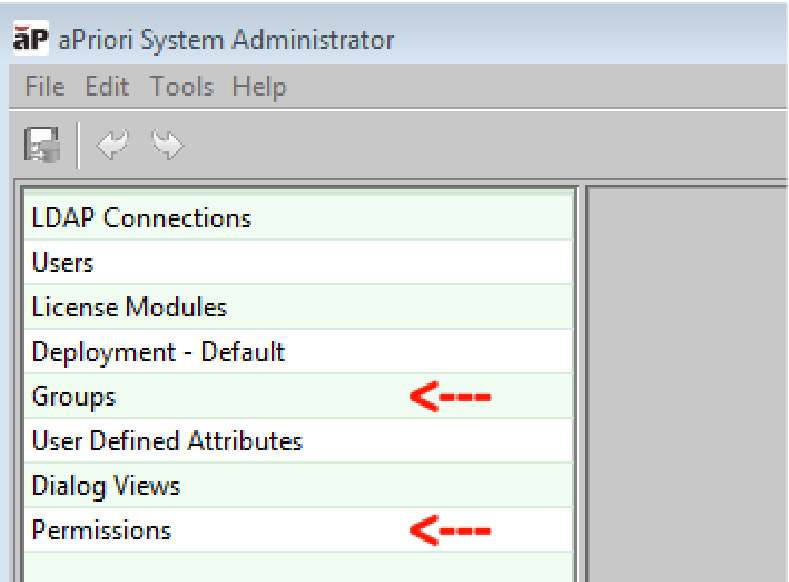
Task: Click the Save toolbar icon
Action: 43,146
